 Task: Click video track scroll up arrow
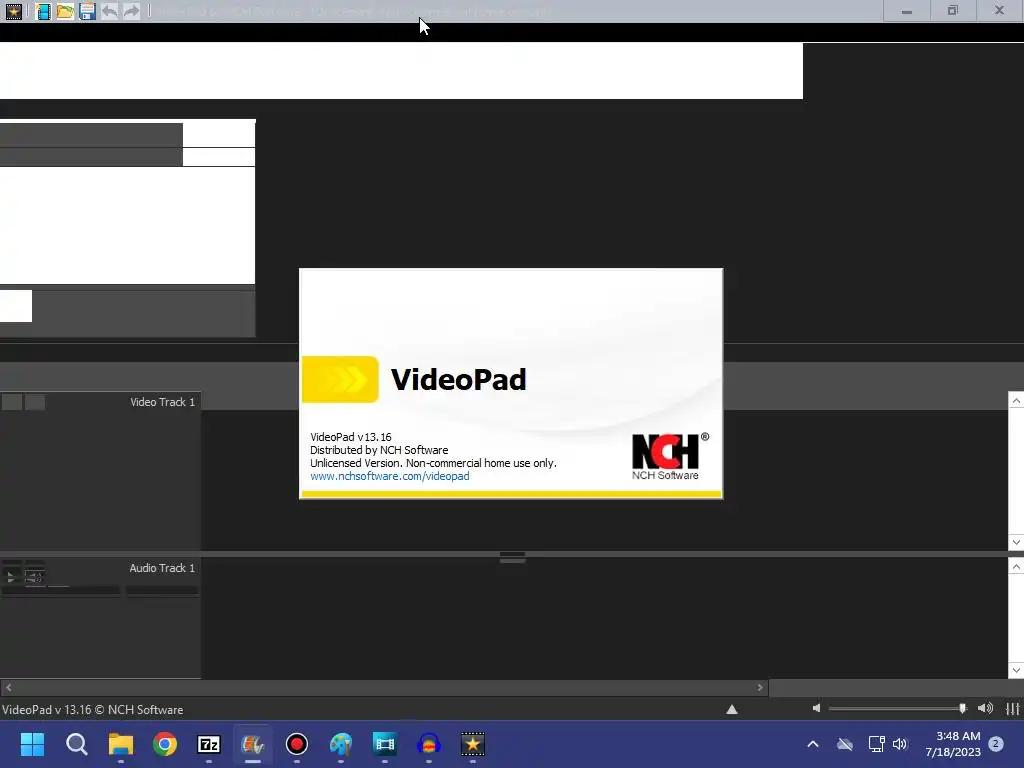[x=1016, y=400]
